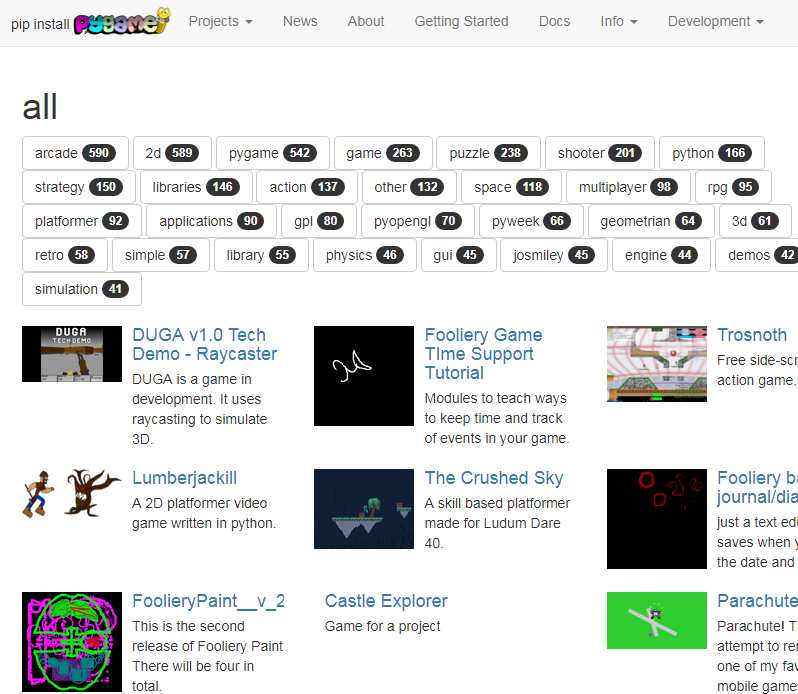
Task: Click the FoolieryPaint green face thumbnail
Action: pos(71,641)
